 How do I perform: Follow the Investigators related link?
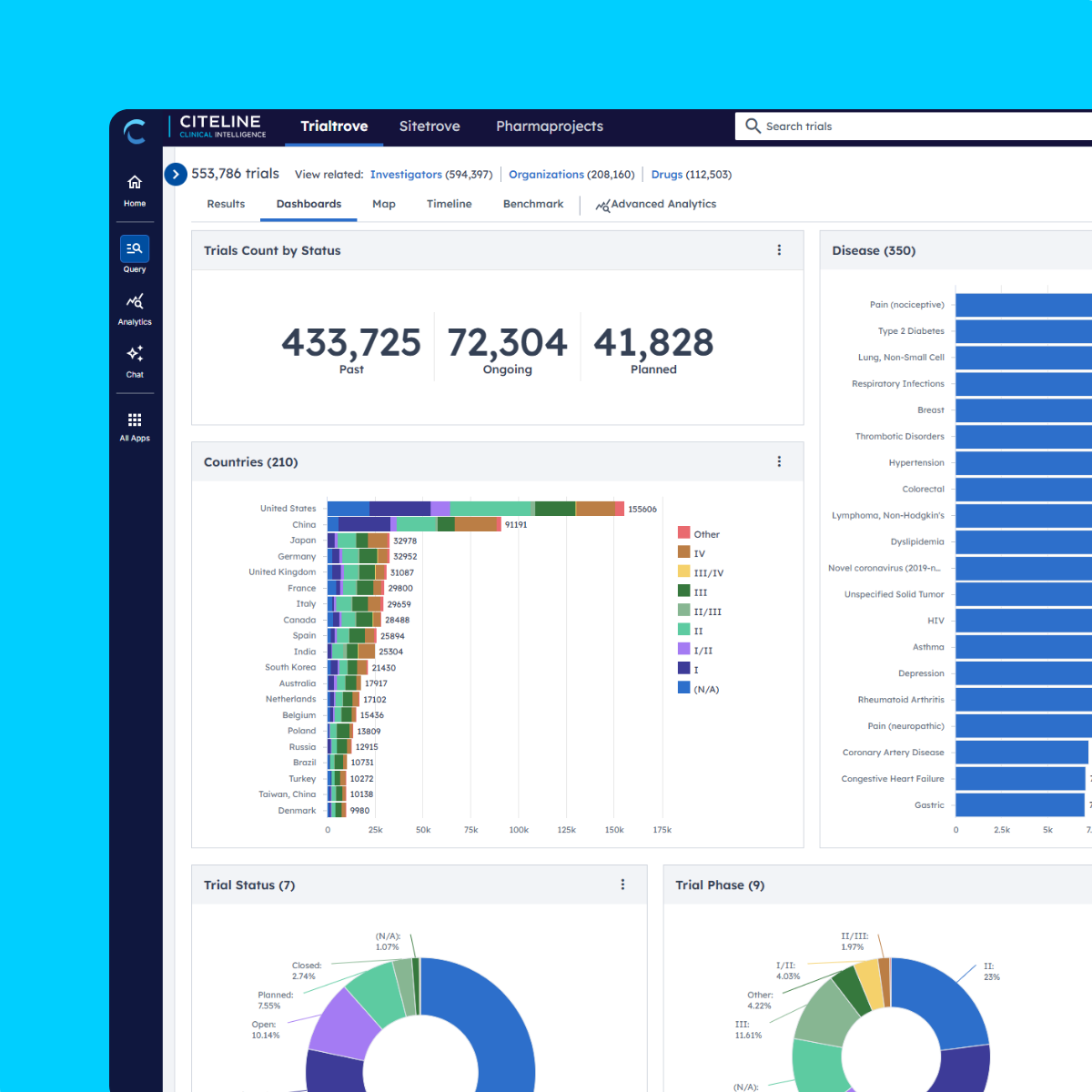pos(406,174)
